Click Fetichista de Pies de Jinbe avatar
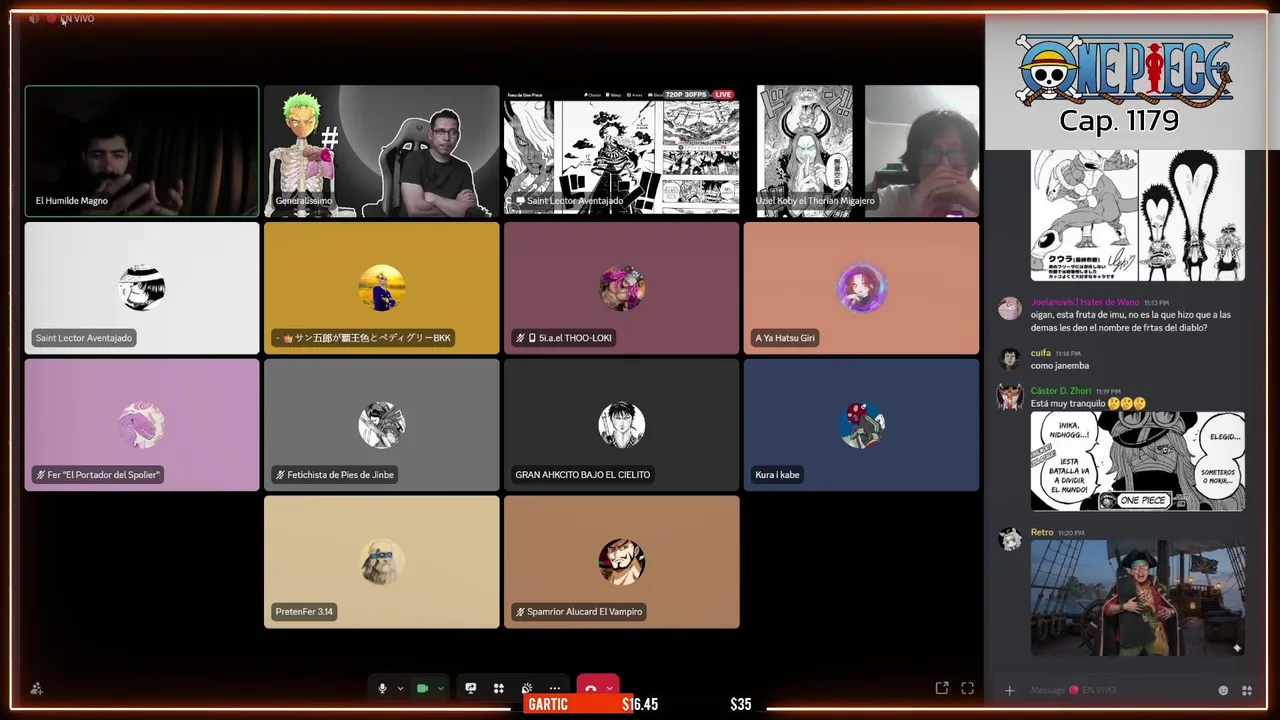 [382, 425]
